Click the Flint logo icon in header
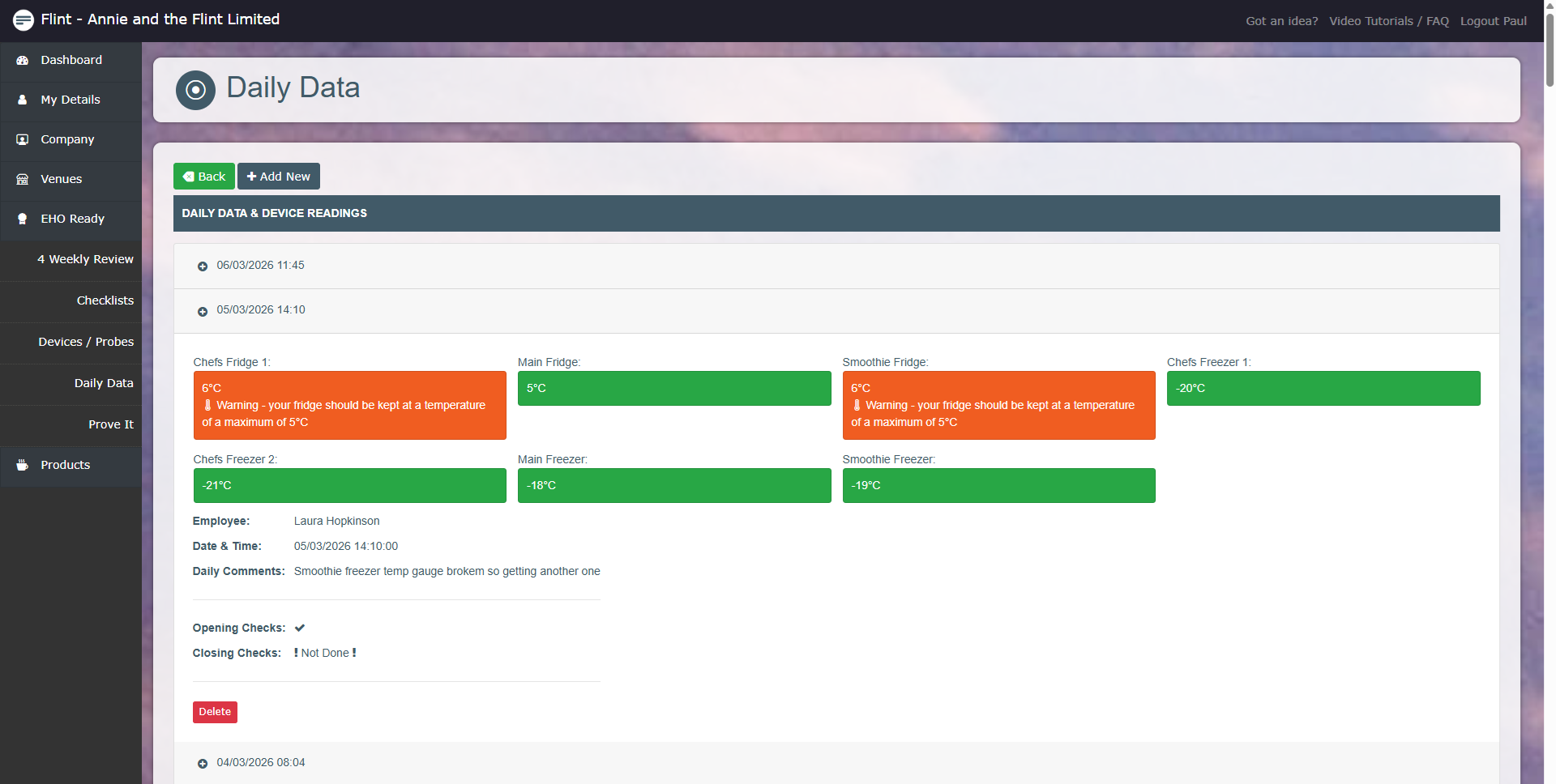Viewport: 1556px width, 784px height. [23, 20]
